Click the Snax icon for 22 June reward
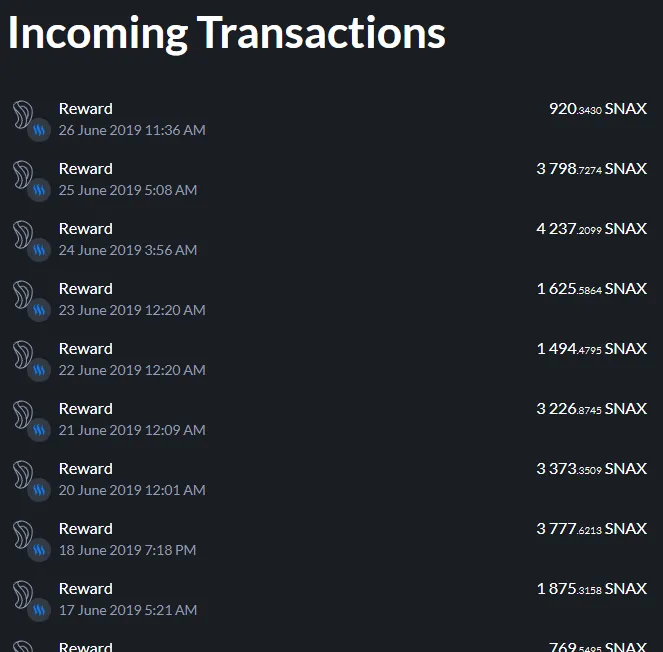This screenshot has height=652, width=663. pyautogui.click(x=24, y=356)
